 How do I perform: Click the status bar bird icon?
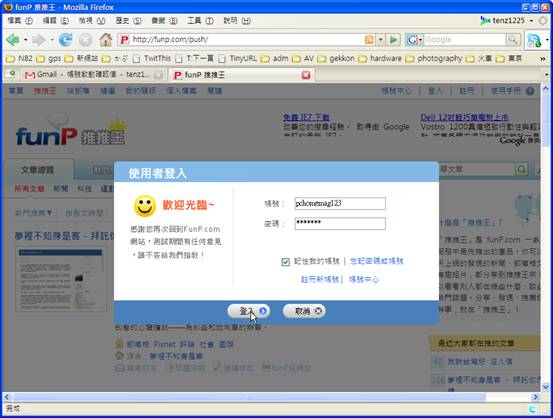click(531, 409)
